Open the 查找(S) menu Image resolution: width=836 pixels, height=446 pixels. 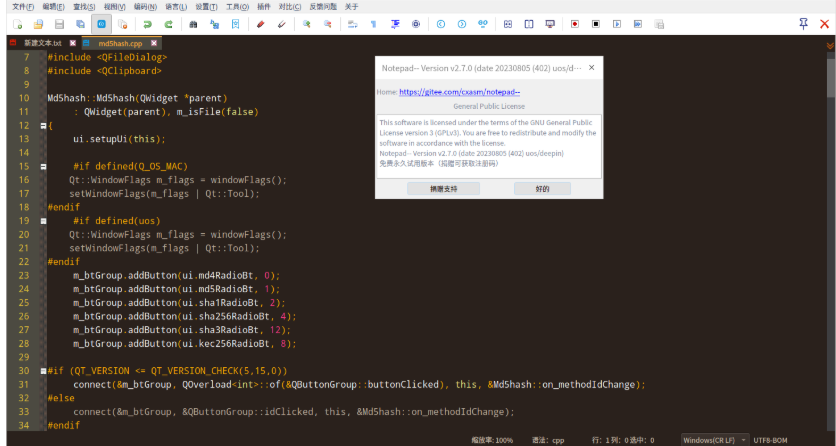tap(84, 7)
